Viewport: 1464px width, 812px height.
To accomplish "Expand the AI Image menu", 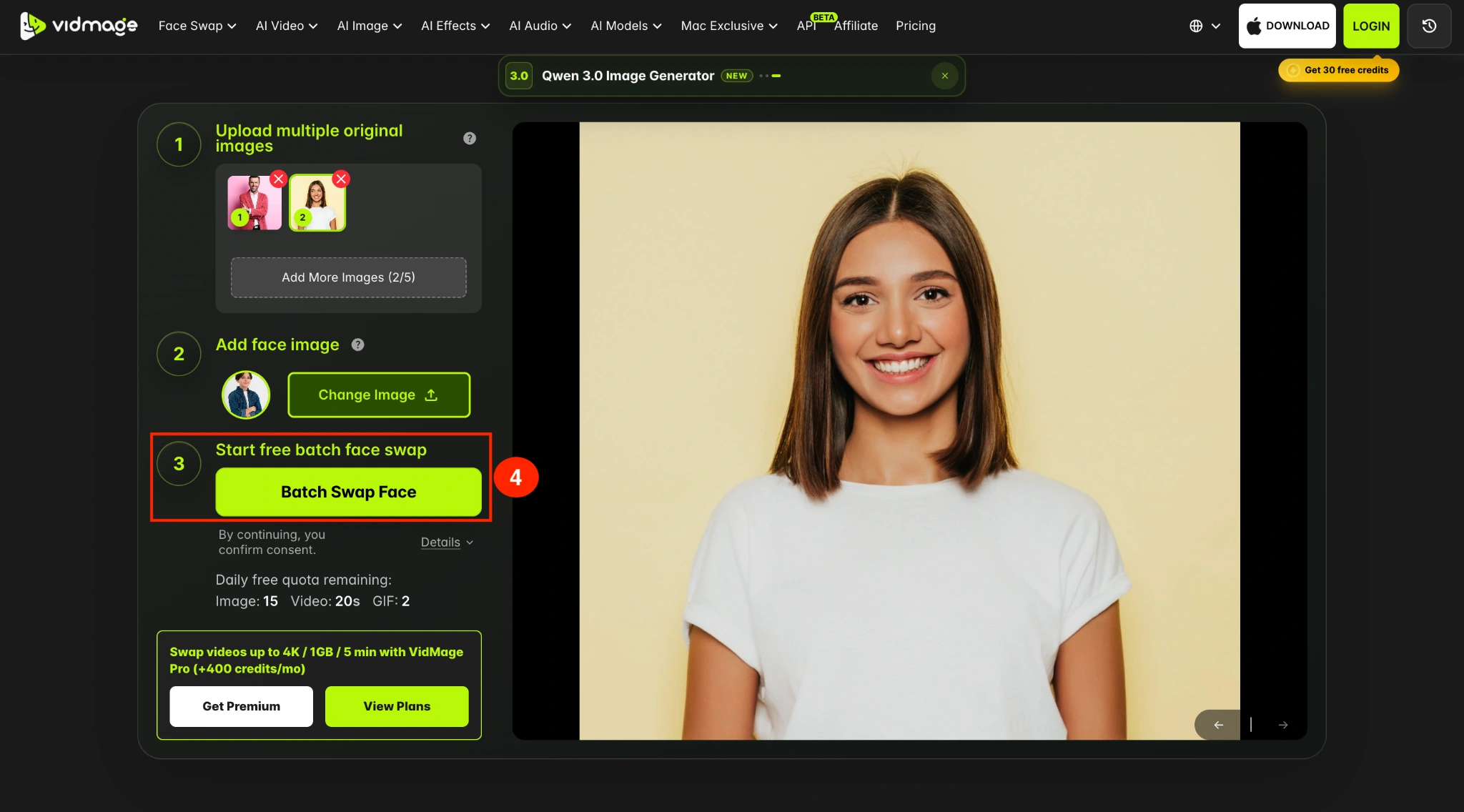I will point(370,26).
